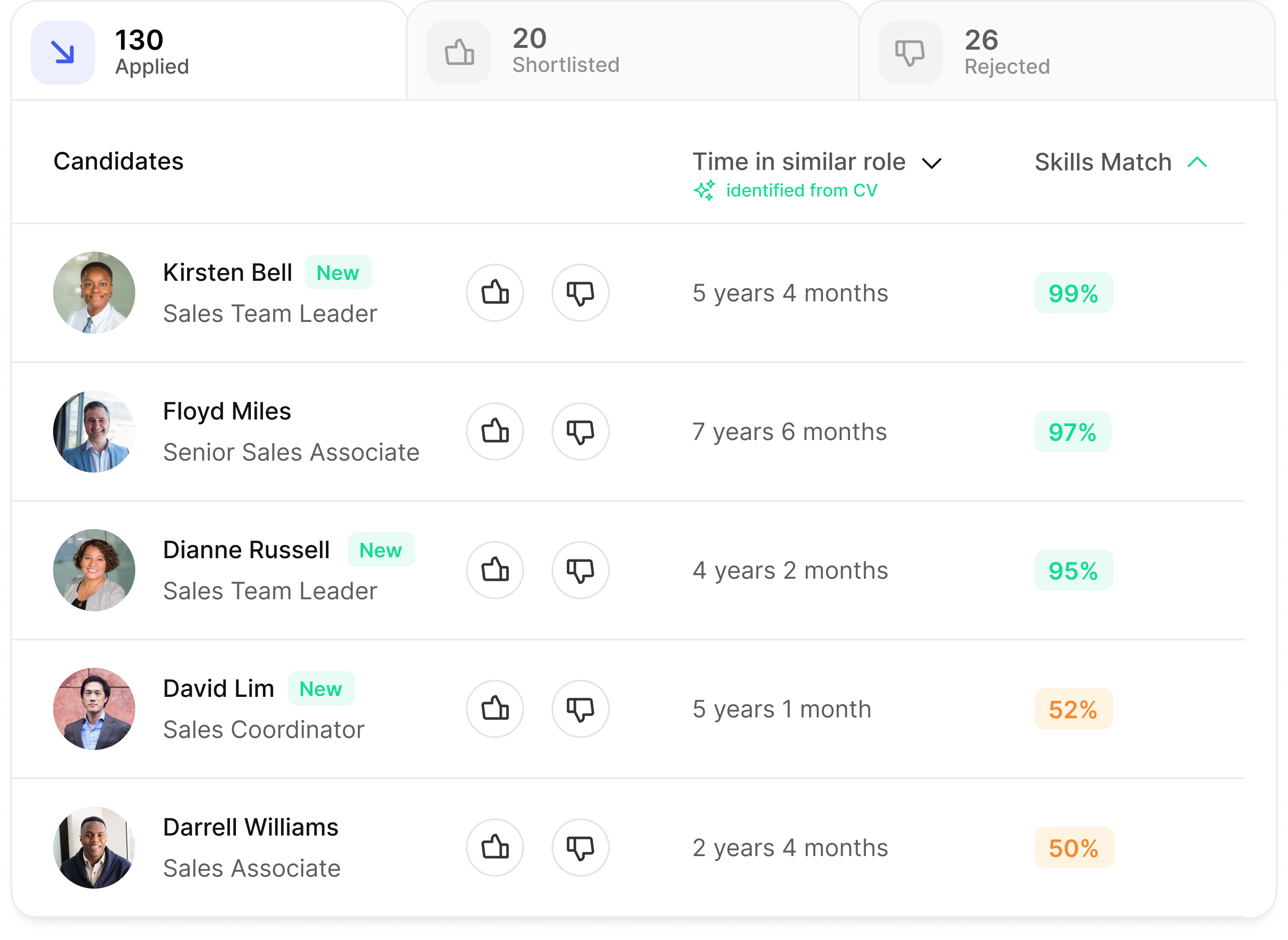Image resolution: width=1288 pixels, height=940 pixels.
Task: Toggle David Lim's New badge
Action: (x=321, y=688)
